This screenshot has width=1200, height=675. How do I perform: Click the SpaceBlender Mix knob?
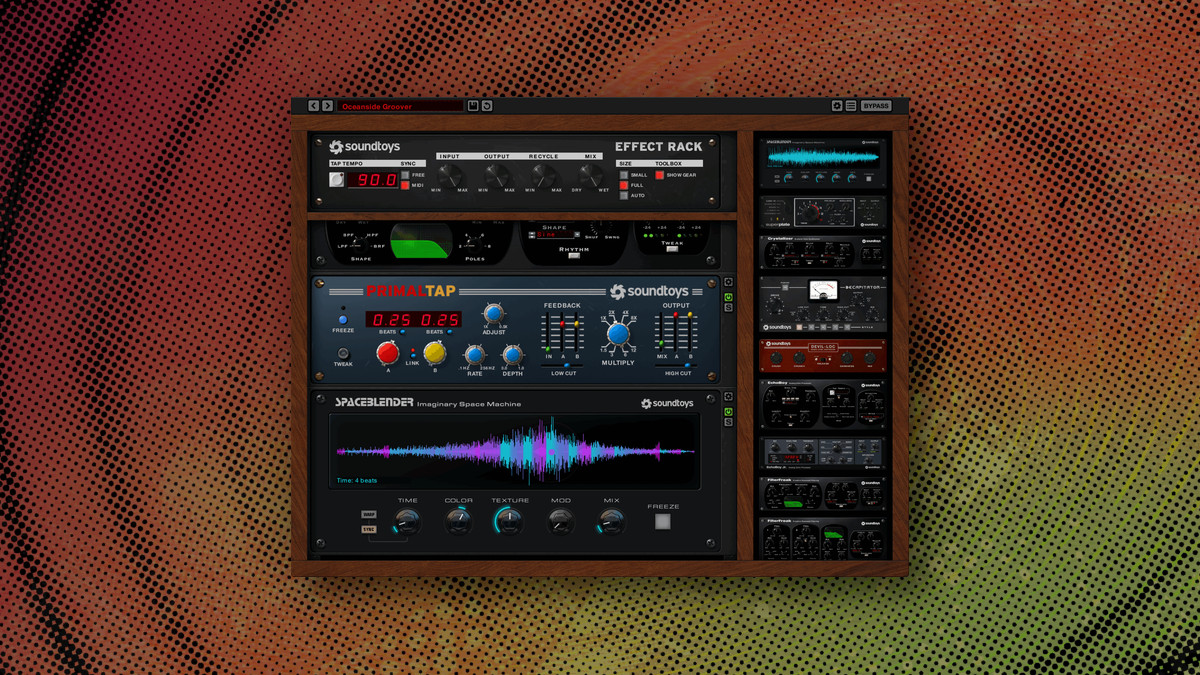tap(611, 521)
